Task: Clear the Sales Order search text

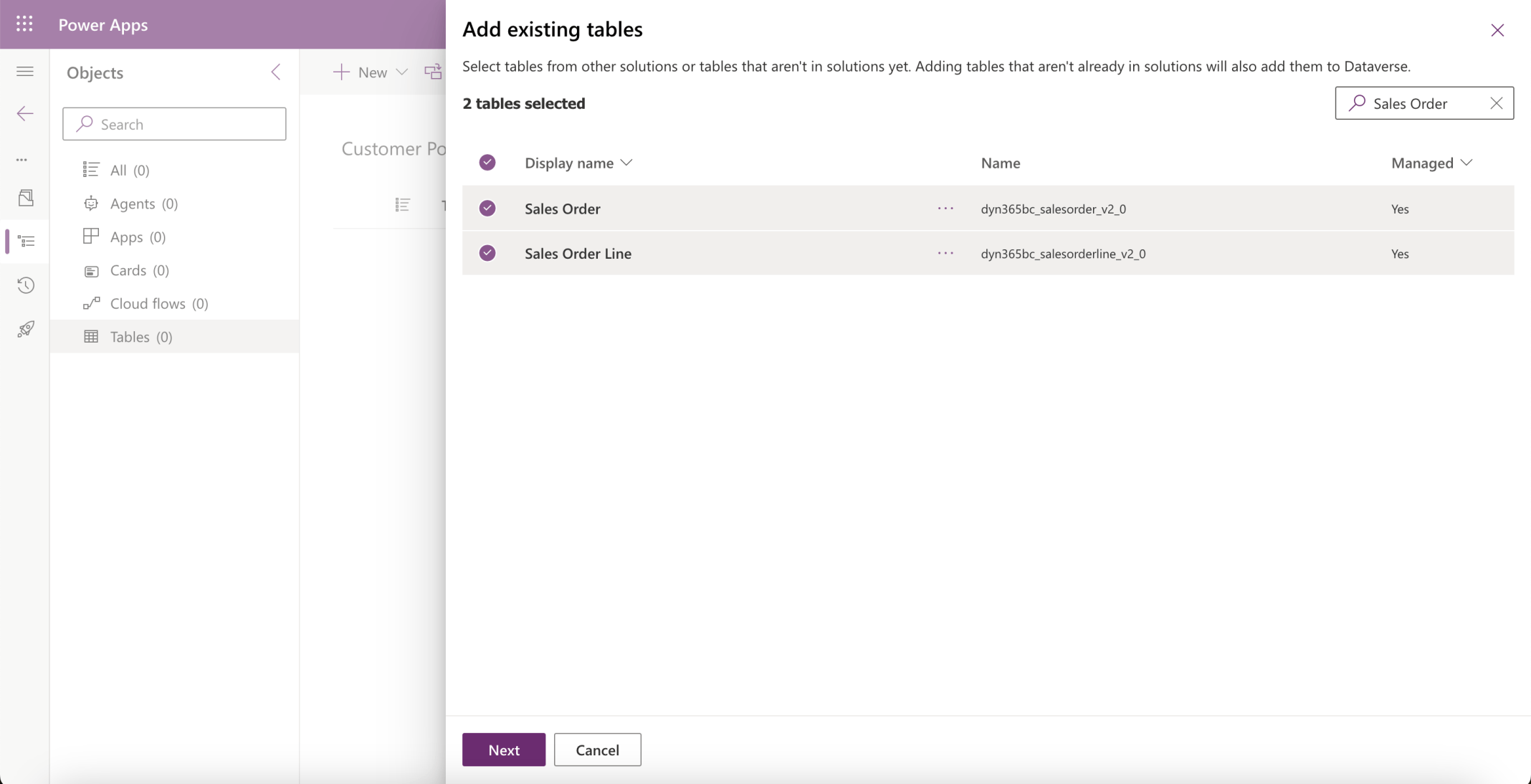Action: tap(1496, 103)
